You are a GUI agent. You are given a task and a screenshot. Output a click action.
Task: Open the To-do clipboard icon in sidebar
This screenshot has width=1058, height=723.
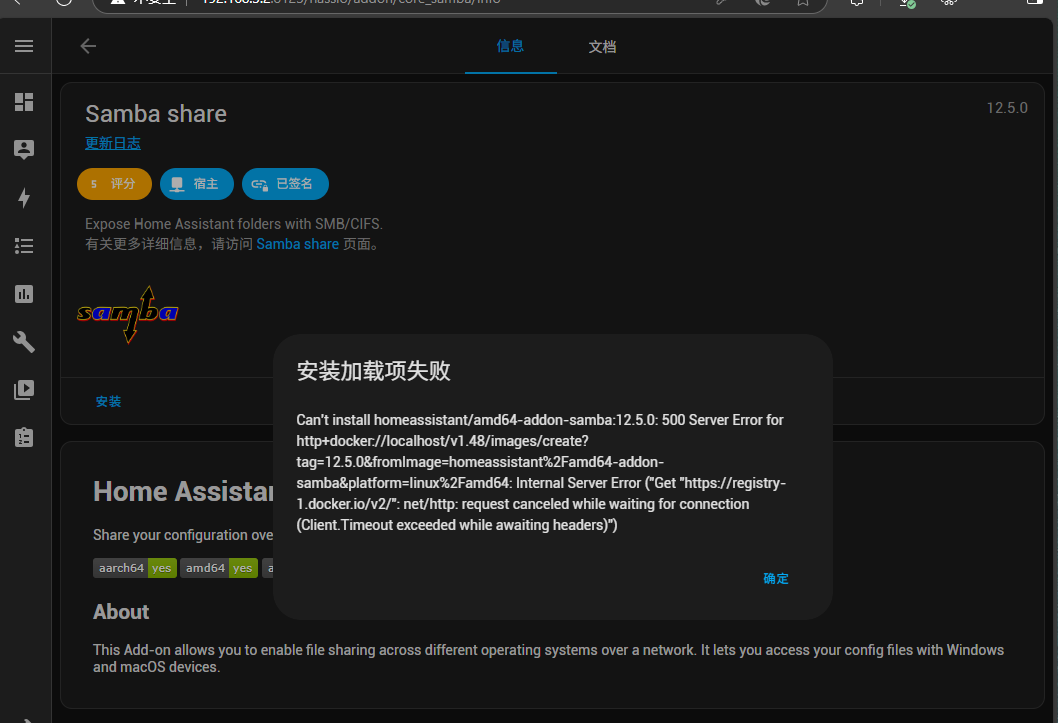(24, 438)
